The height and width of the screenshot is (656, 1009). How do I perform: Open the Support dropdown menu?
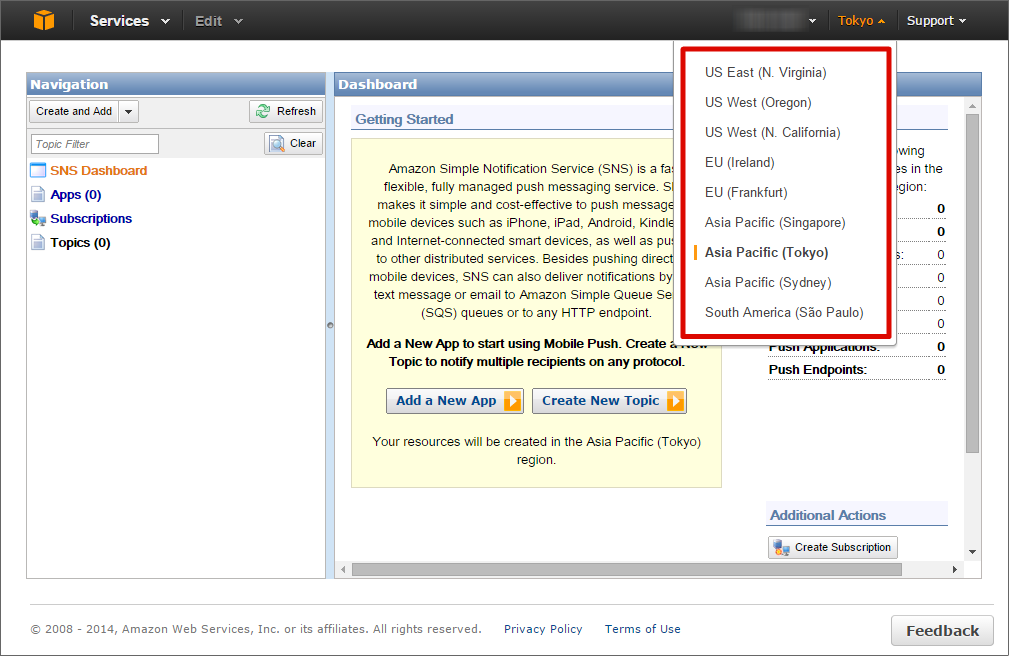click(936, 21)
